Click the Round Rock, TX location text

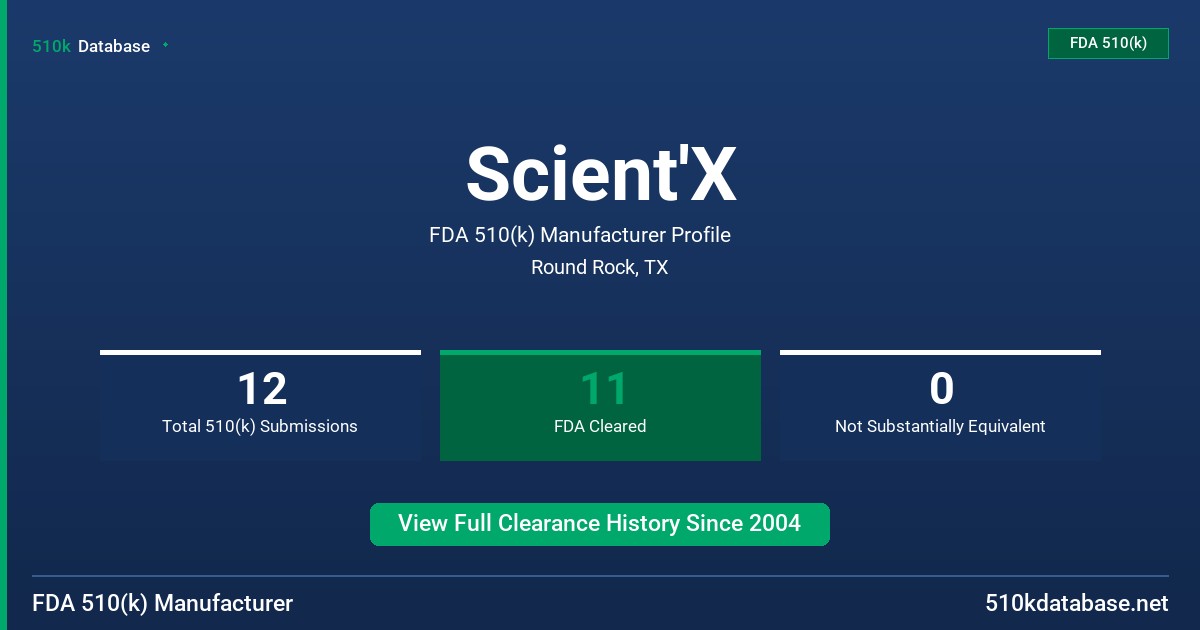[x=600, y=267]
